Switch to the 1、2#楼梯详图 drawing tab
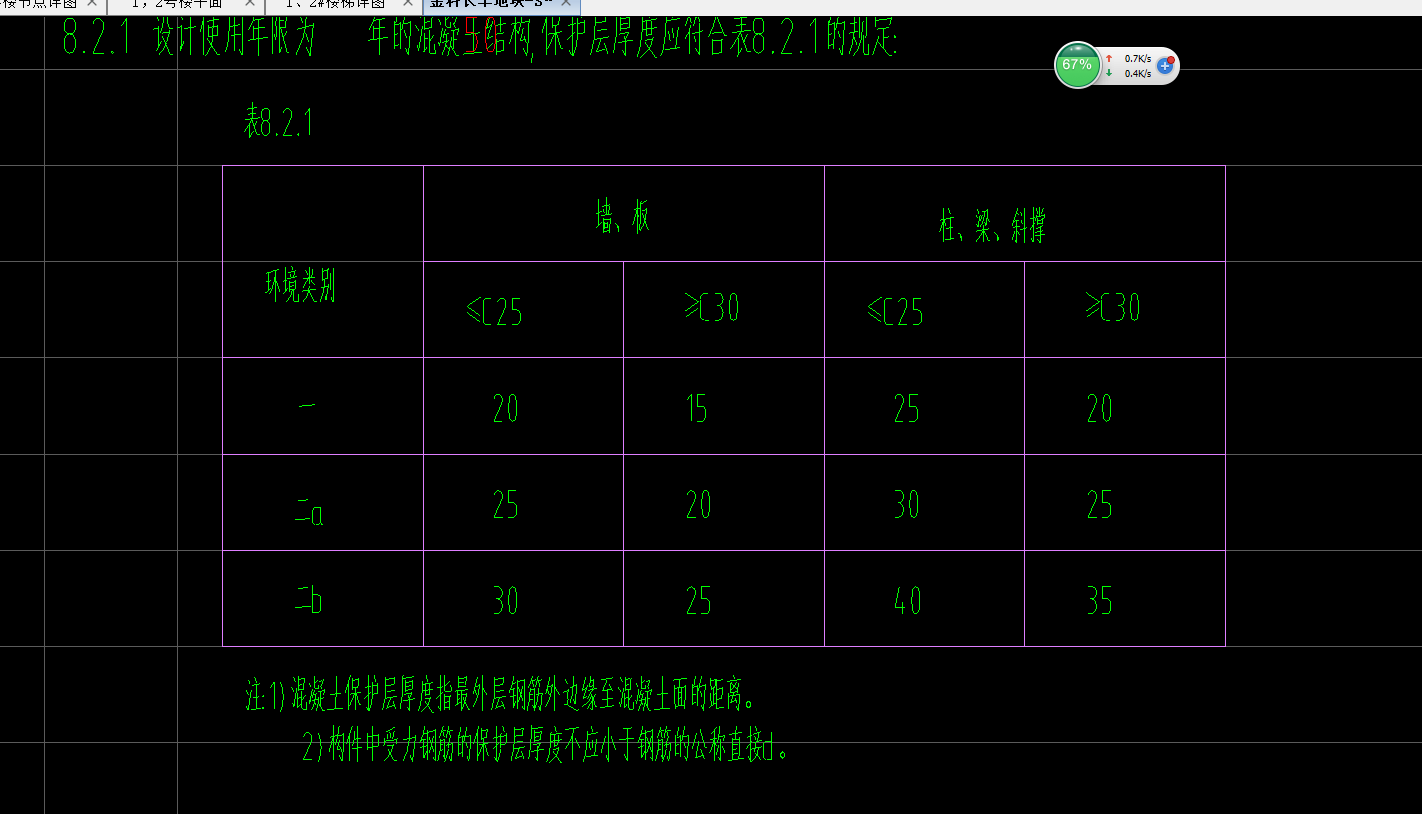The image size is (1422, 814). 335,4
